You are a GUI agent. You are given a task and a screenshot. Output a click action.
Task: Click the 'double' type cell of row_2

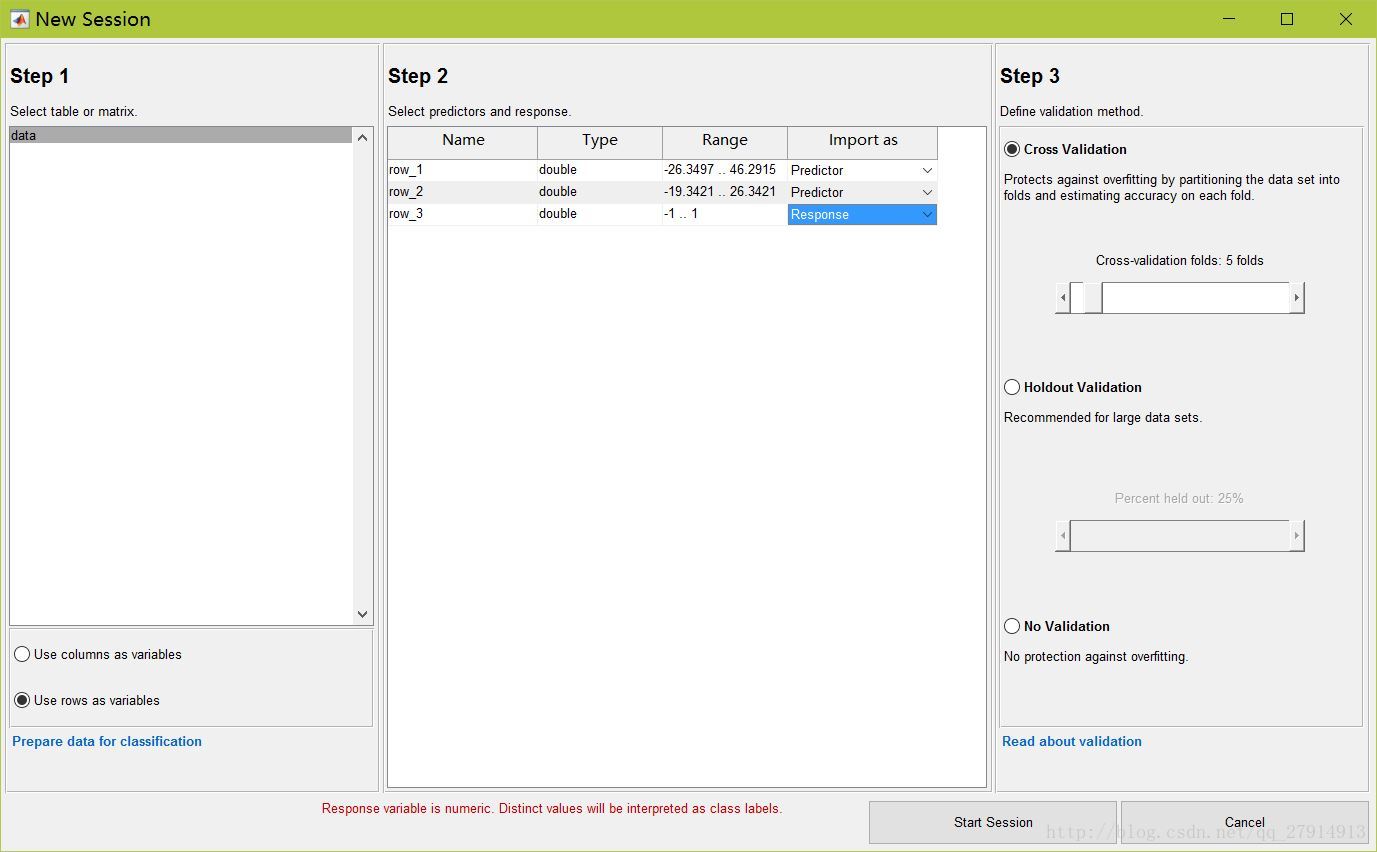[600, 192]
